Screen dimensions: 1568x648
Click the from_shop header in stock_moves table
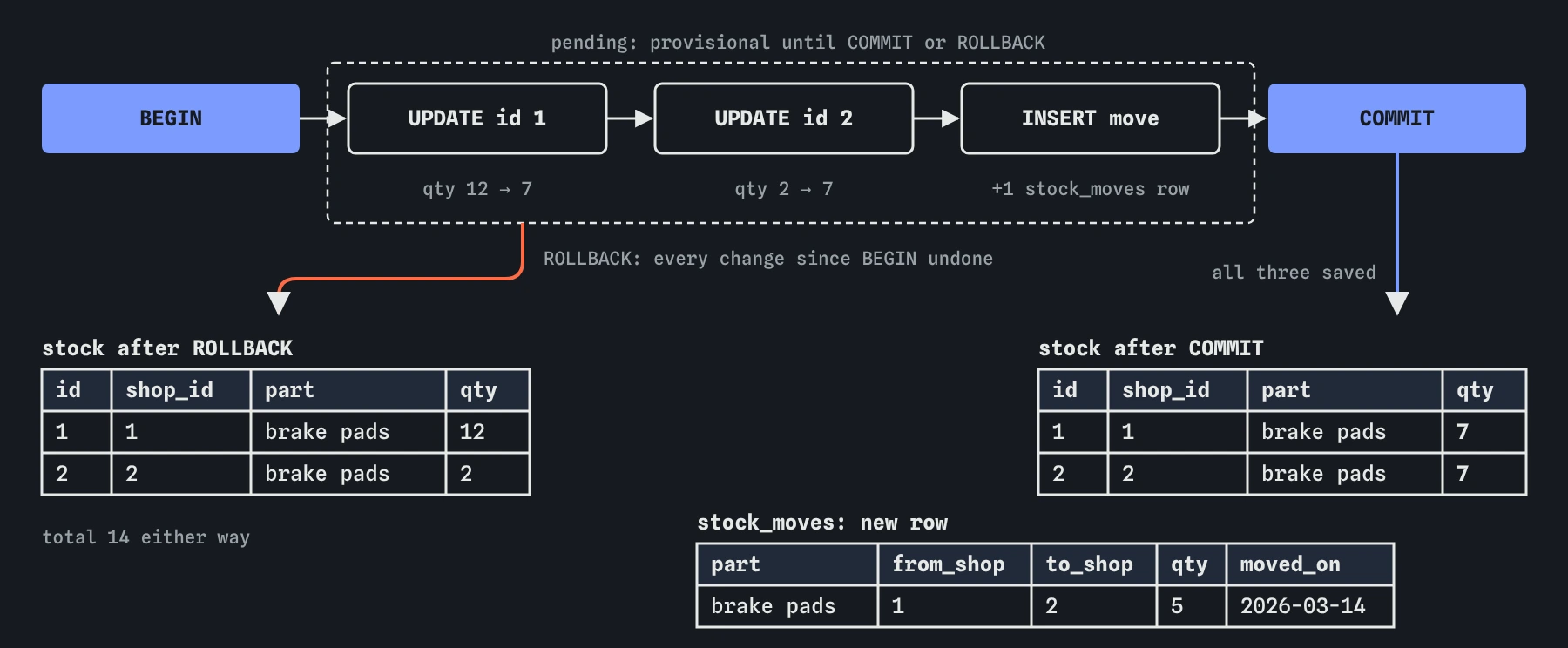[x=955, y=564]
